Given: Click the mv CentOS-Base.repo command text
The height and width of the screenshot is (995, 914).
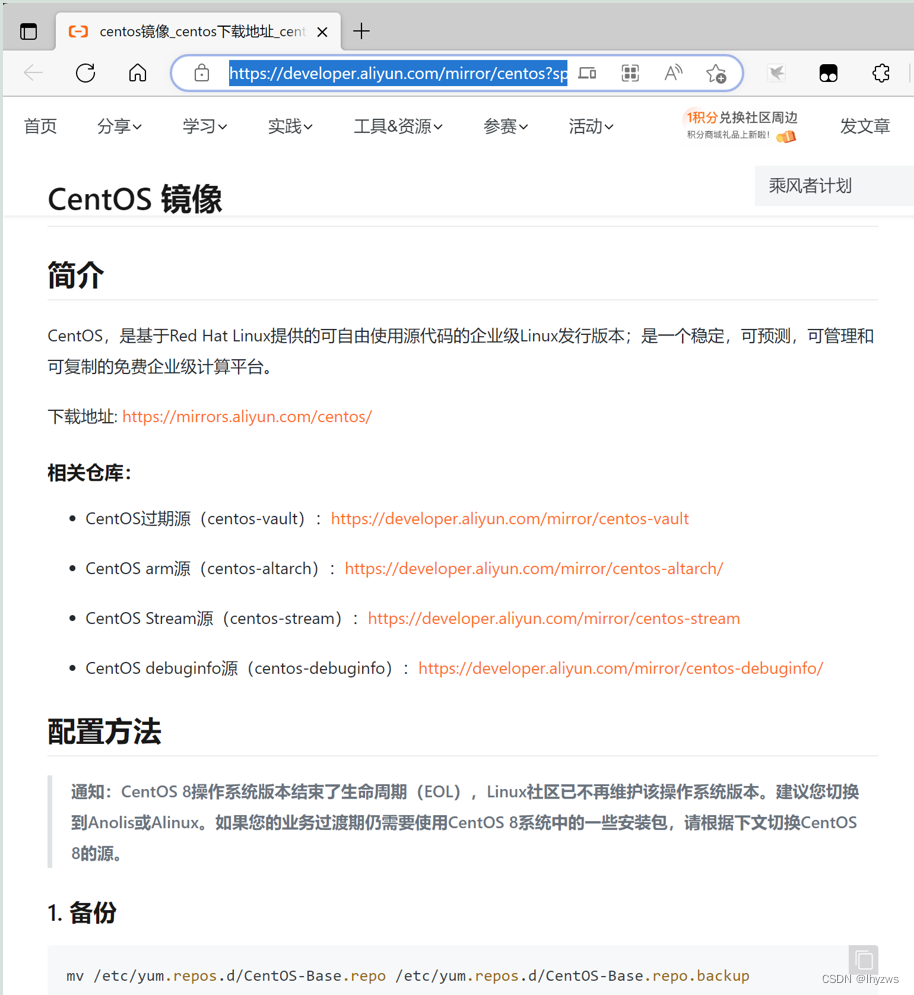Looking at the screenshot, I should pyautogui.click(x=407, y=976).
